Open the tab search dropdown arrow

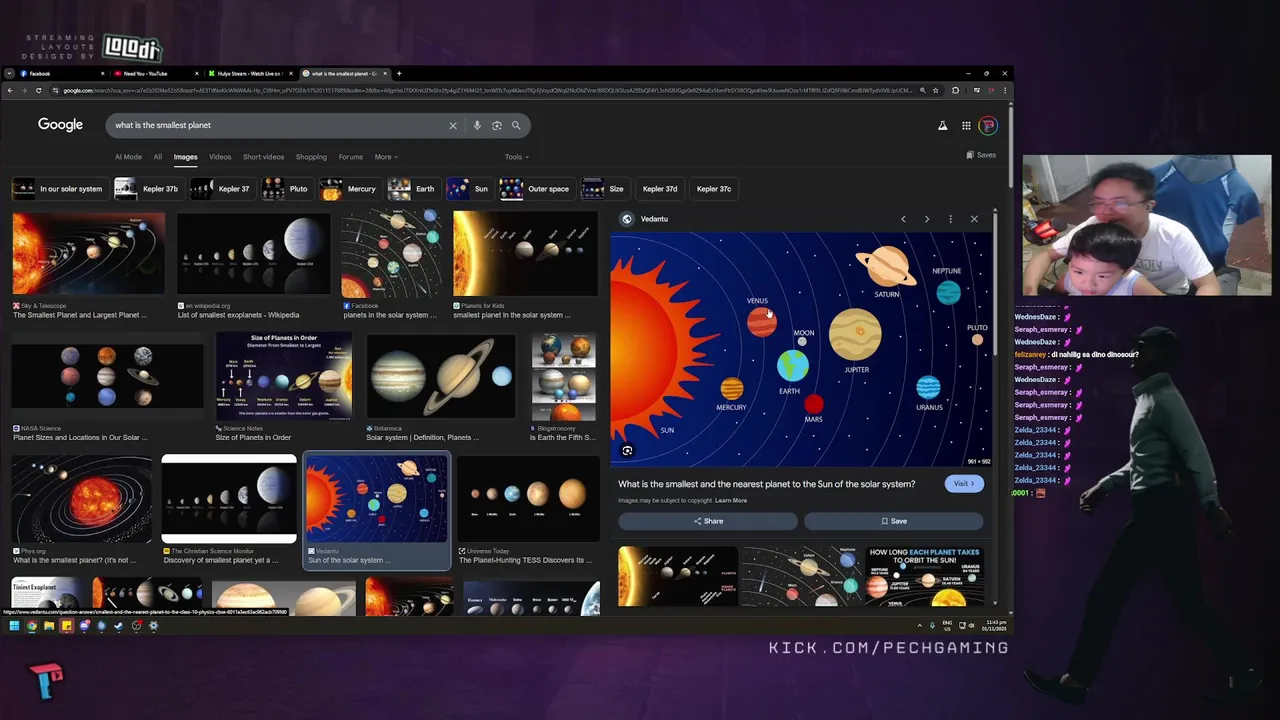[9, 73]
